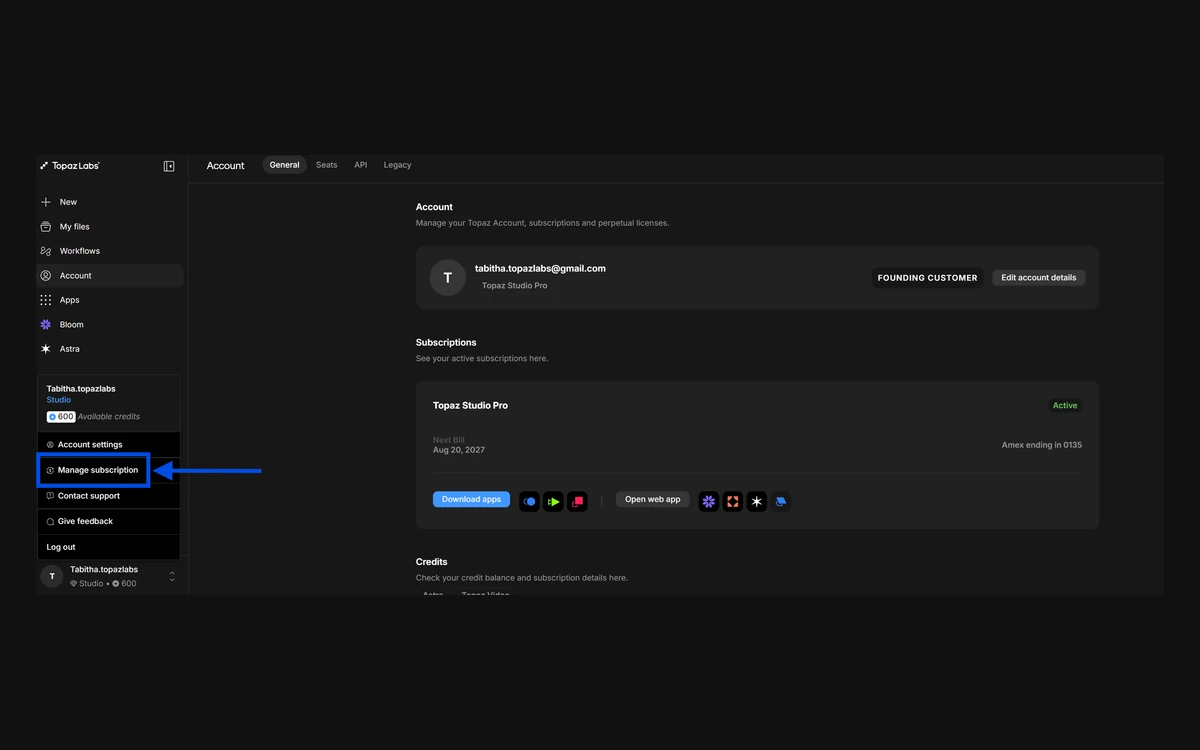Click the Amex ending in 0135 text
This screenshot has width=1200, height=750.
click(x=1042, y=445)
